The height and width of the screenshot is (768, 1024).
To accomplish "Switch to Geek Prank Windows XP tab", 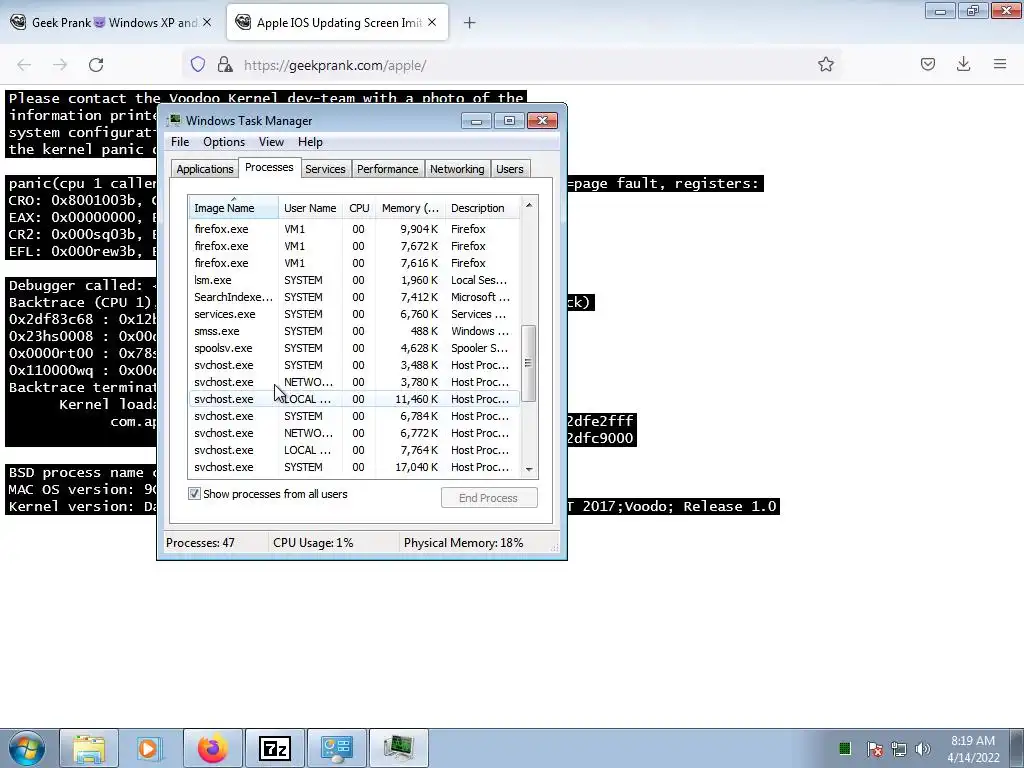I will (x=112, y=22).
